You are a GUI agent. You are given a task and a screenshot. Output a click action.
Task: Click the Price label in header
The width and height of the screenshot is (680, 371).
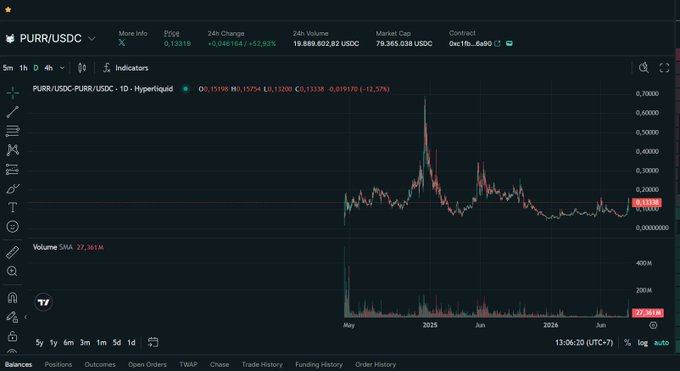point(171,33)
